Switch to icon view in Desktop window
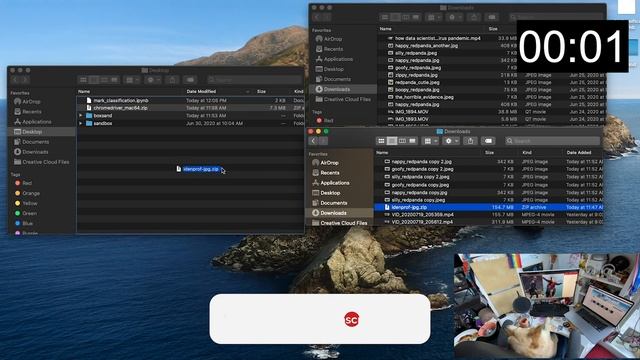This screenshot has height=360, width=640. (83, 80)
